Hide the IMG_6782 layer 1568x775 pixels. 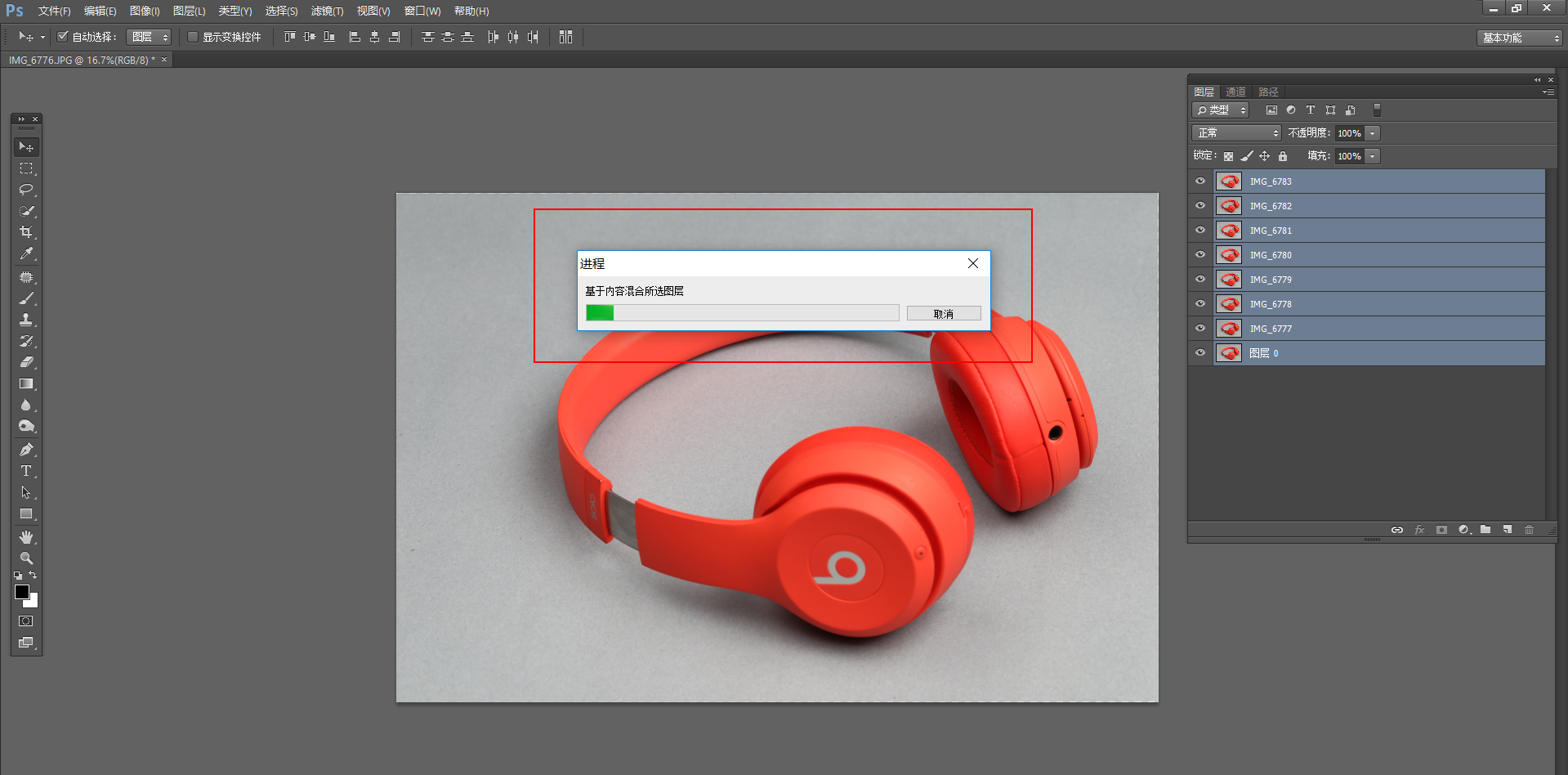click(x=1200, y=206)
